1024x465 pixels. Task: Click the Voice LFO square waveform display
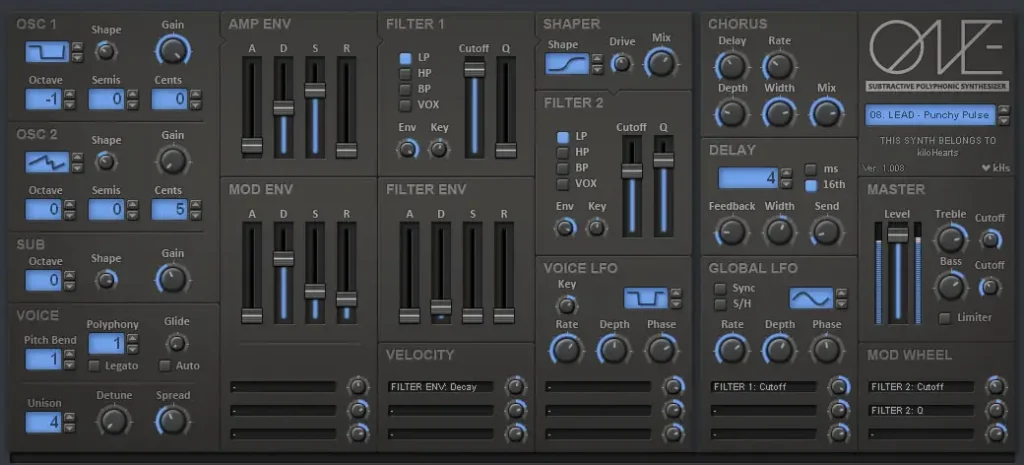click(645, 298)
